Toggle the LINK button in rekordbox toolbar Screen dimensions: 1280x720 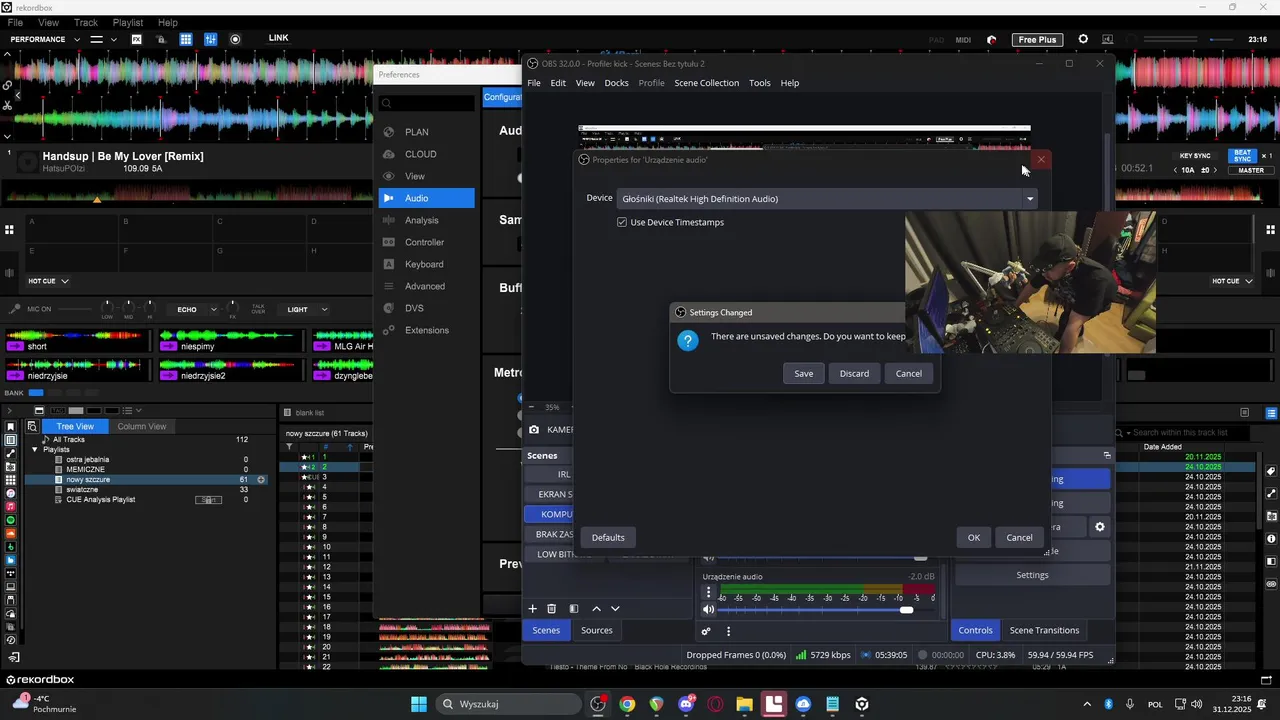coord(279,38)
